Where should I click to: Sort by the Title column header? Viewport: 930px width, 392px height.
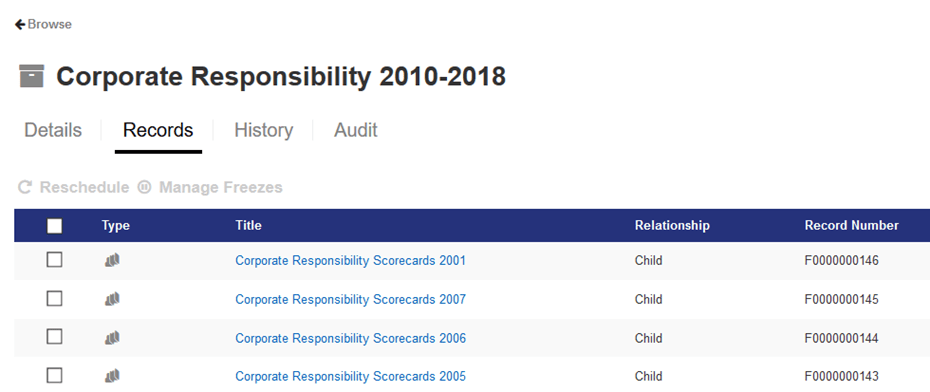[x=249, y=225]
